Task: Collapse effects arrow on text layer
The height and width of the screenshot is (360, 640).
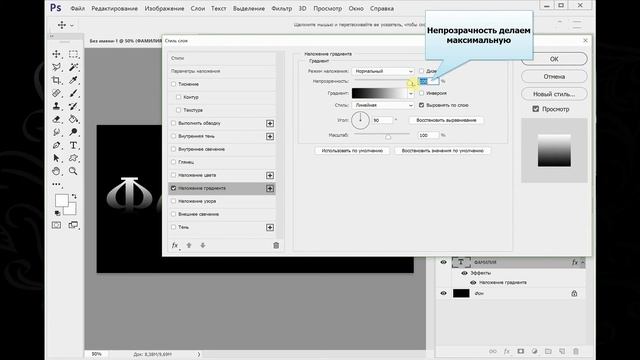Action: click(582, 262)
